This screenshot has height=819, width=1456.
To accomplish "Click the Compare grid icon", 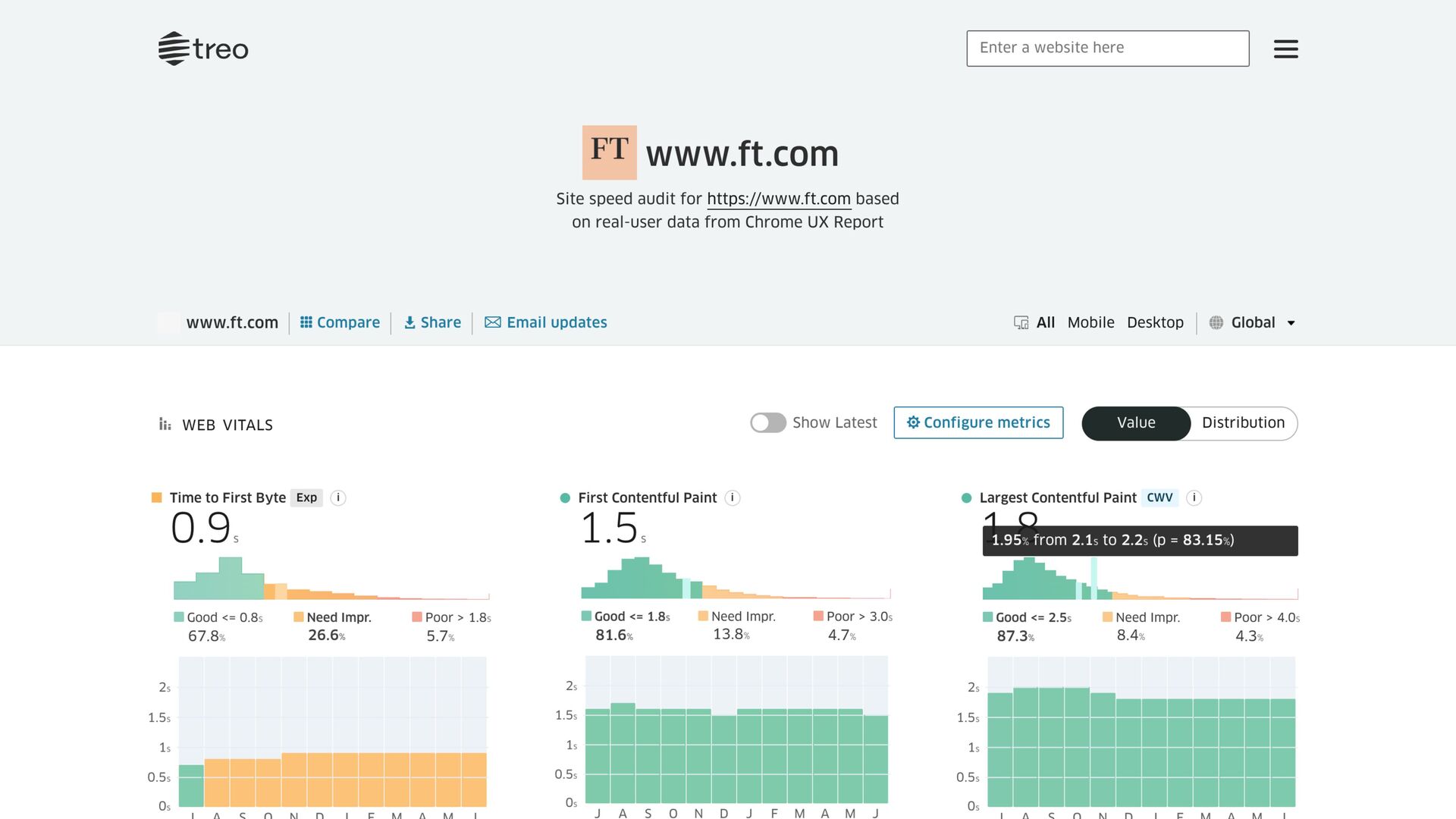I will coord(306,322).
